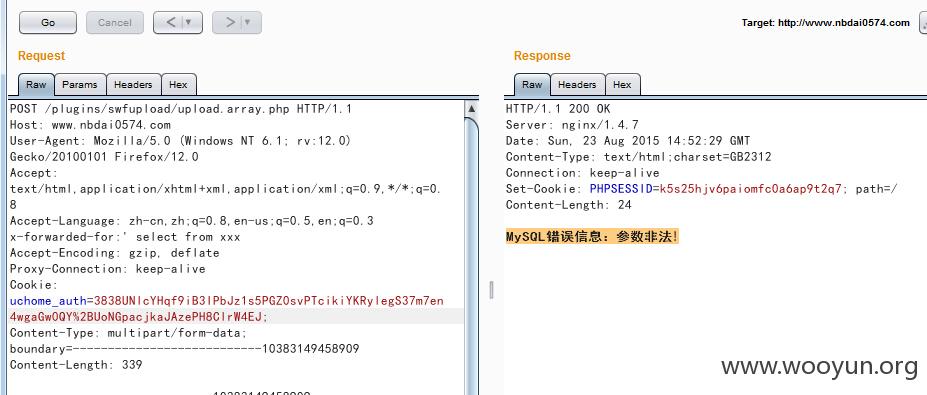Select the Response Raw tab
927x395 pixels.
coord(532,85)
